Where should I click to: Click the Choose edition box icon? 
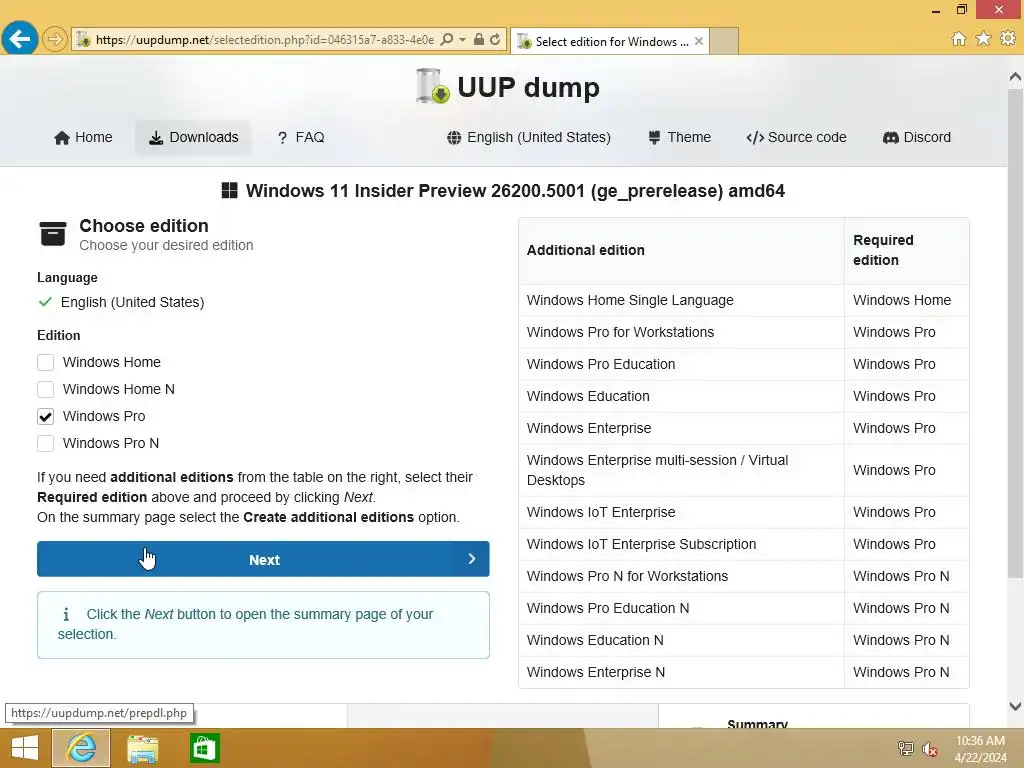coord(53,234)
